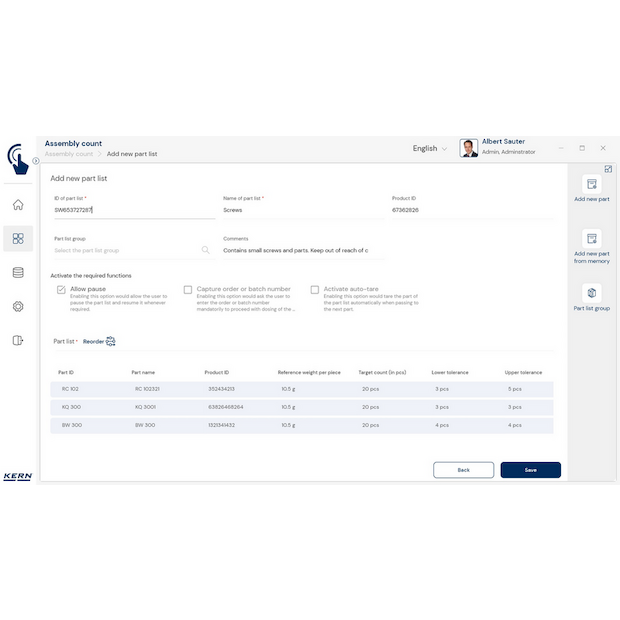This screenshot has height=620, width=620.
Task: Click the Lower tolerance column header
Action: (450, 372)
